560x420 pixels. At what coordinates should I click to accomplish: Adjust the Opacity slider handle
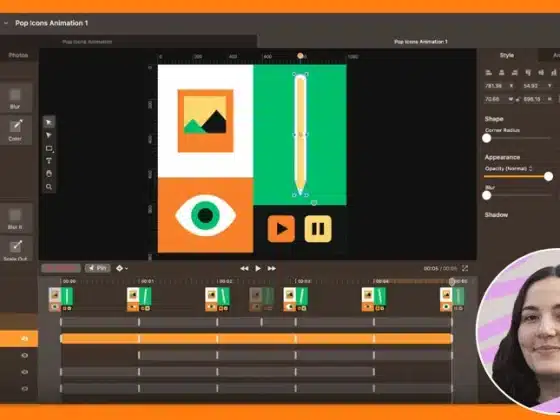click(x=549, y=176)
